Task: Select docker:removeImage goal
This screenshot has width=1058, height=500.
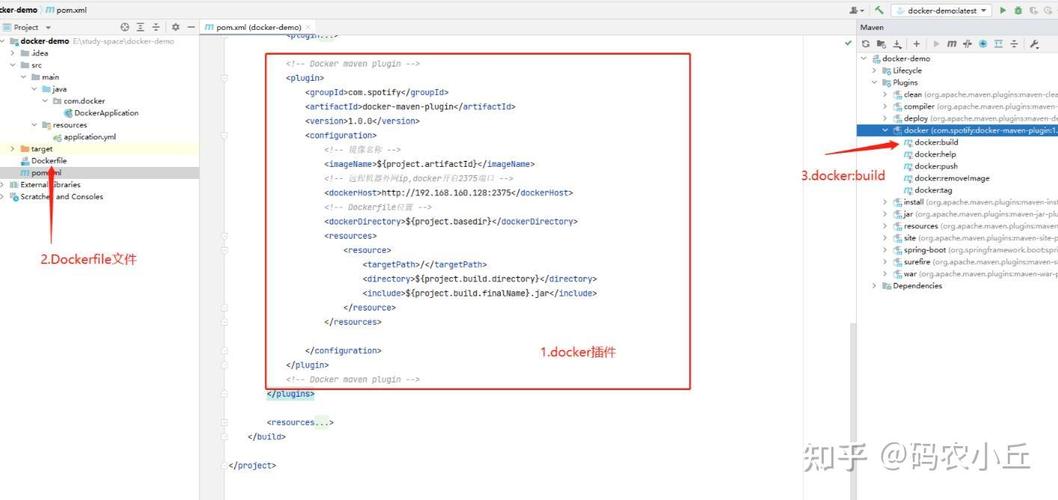Action: click(947, 178)
